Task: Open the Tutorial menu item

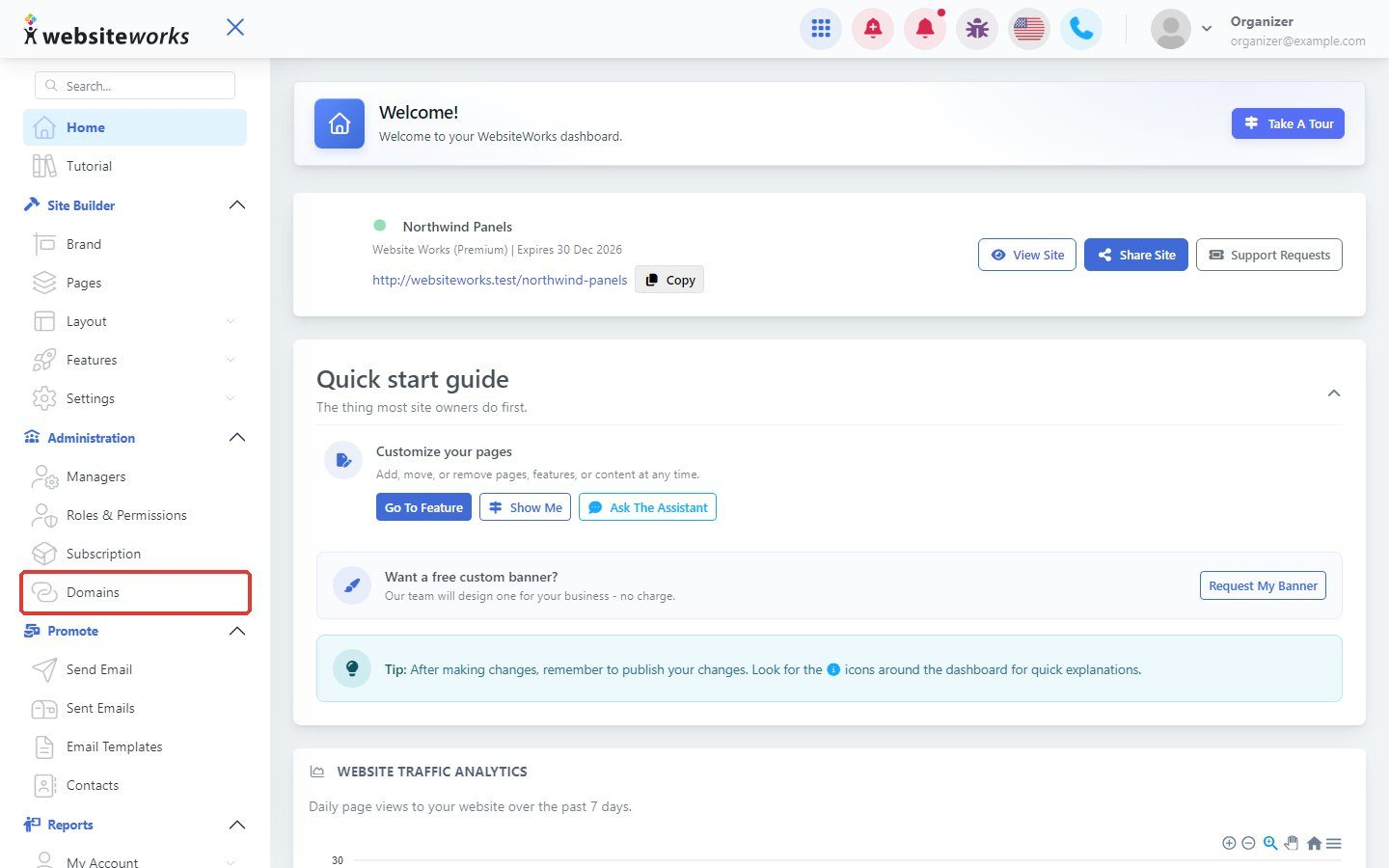Action: [x=135, y=166]
